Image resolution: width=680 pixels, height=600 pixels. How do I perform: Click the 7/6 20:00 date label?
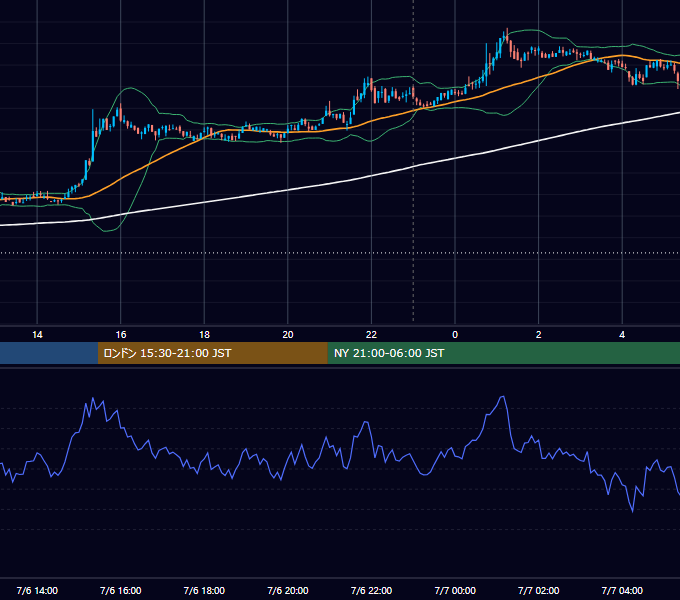click(x=288, y=590)
